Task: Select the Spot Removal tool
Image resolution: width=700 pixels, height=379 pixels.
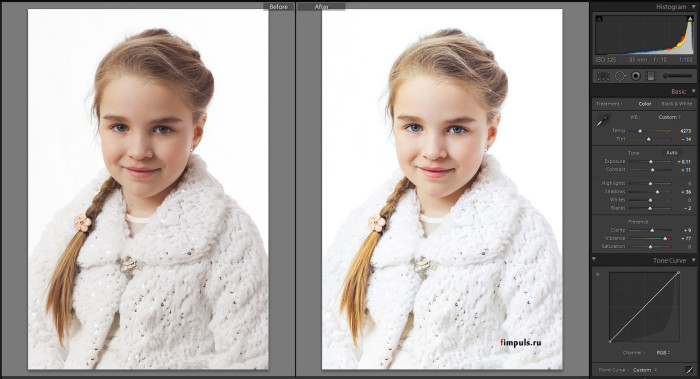Action: [x=620, y=76]
